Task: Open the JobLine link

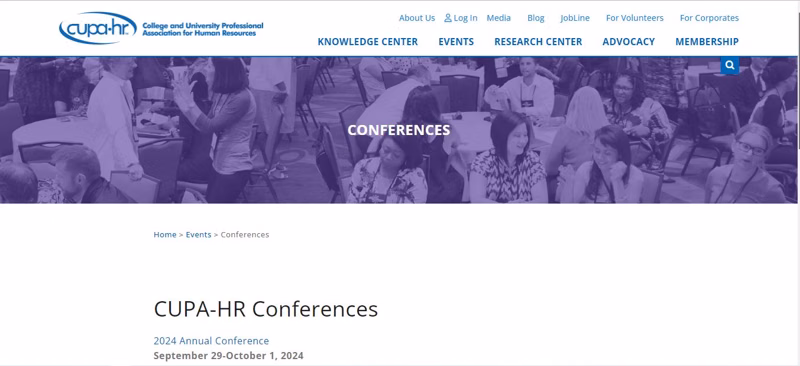Action: pyautogui.click(x=575, y=18)
